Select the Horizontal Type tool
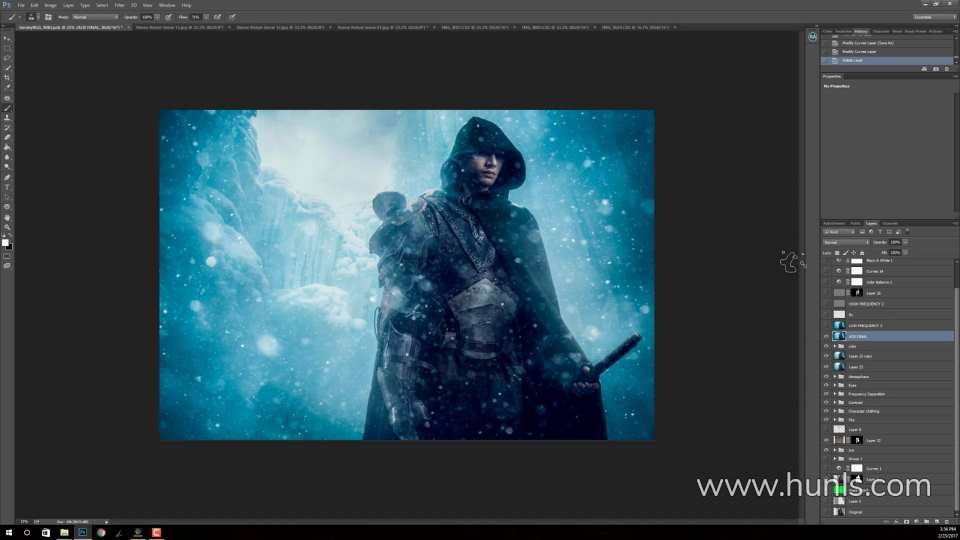960x540 pixels. click(x=7, y=187)
